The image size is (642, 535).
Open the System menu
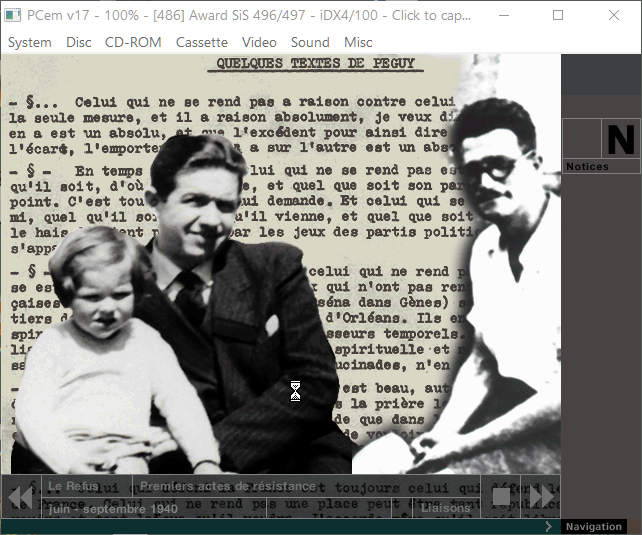[x=29, y=42]
